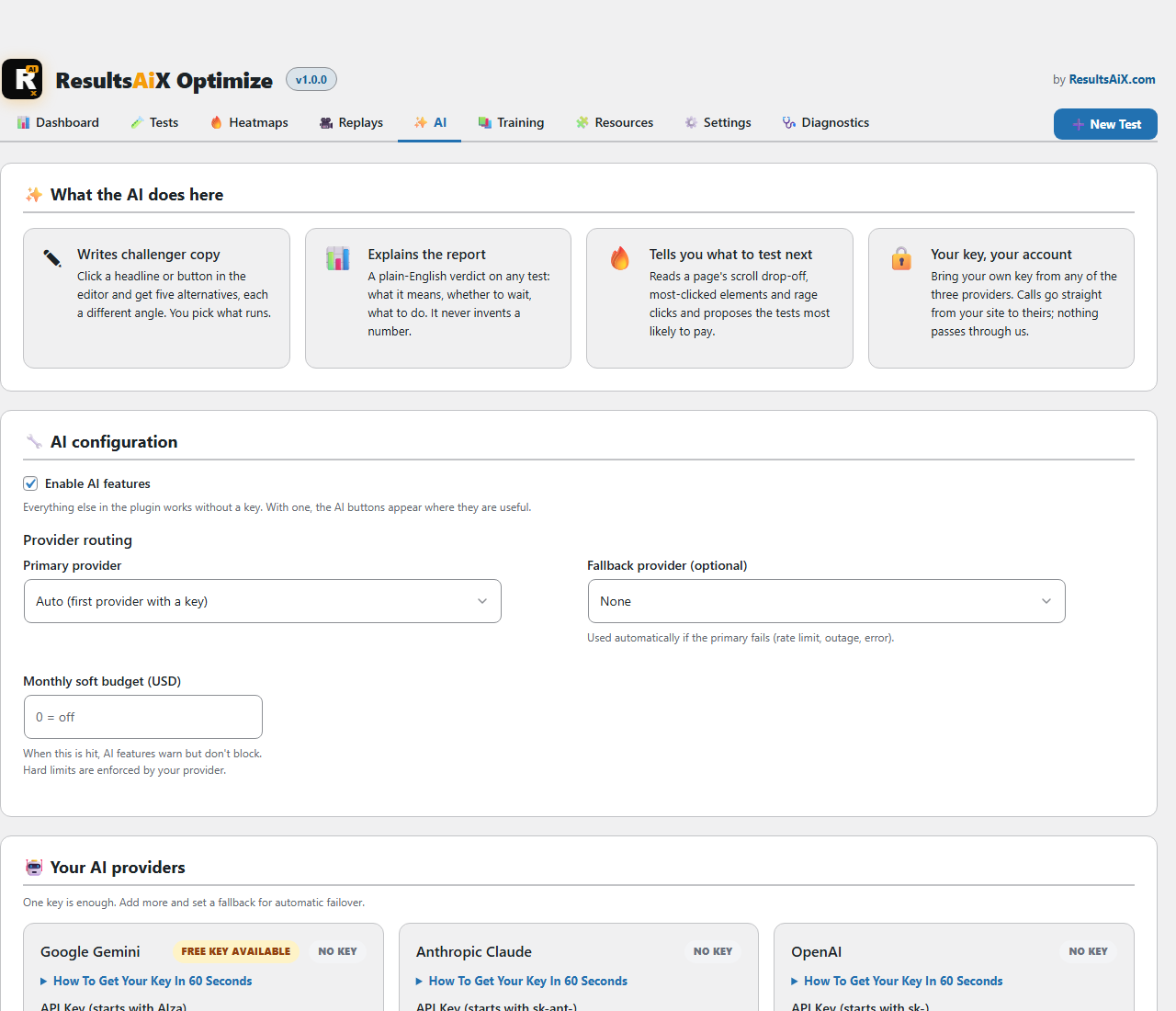The height and width of the screenshot is (1011, 1176).
Task: Click the New Test button
Action: coord(1105,124)
